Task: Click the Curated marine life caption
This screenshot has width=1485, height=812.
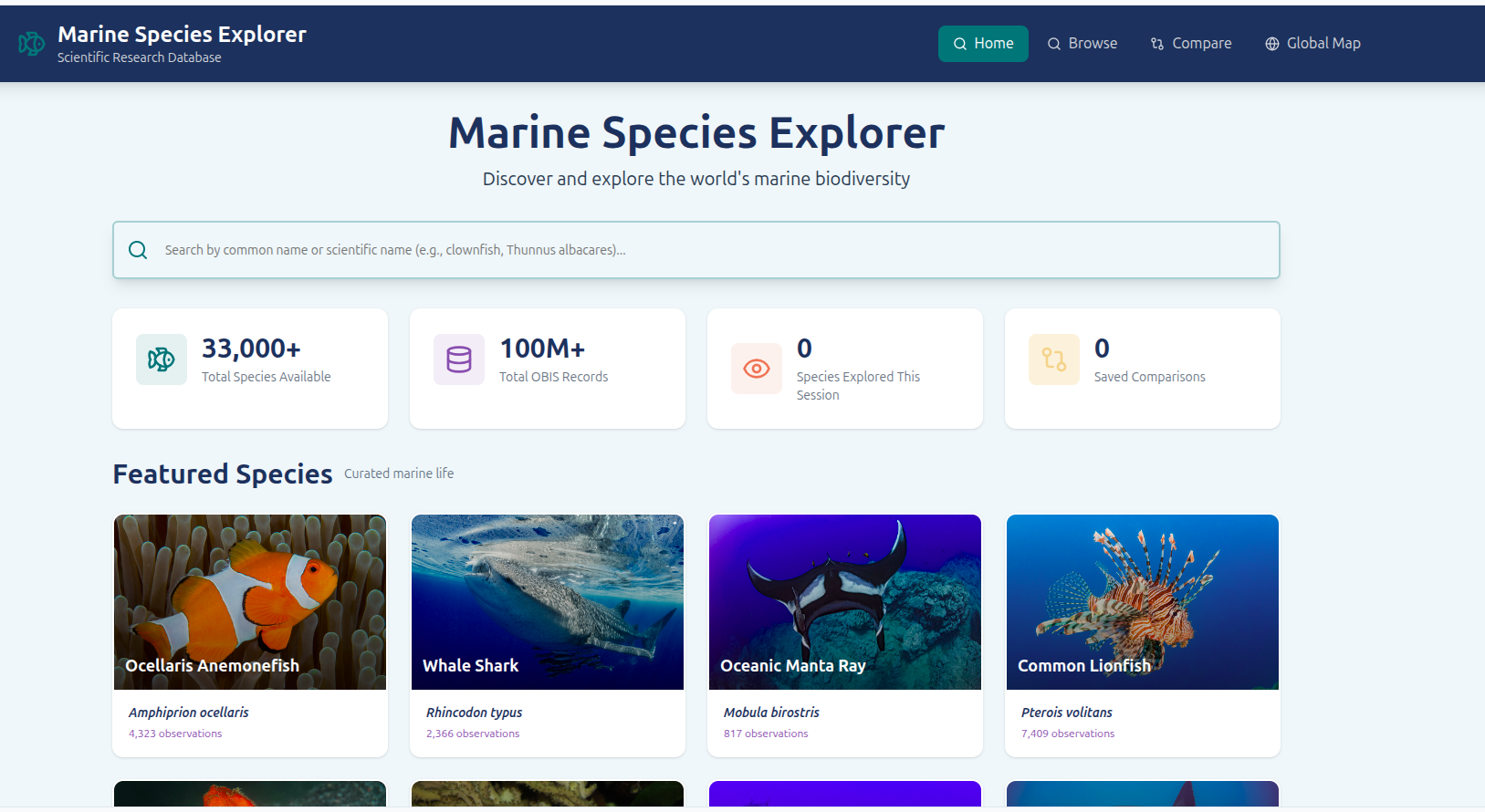Action: tap(399, 474)
